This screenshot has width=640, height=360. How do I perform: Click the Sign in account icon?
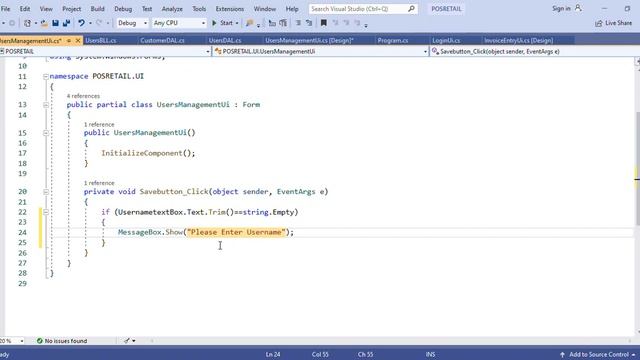pyautogui.click(x=578, y=8)
